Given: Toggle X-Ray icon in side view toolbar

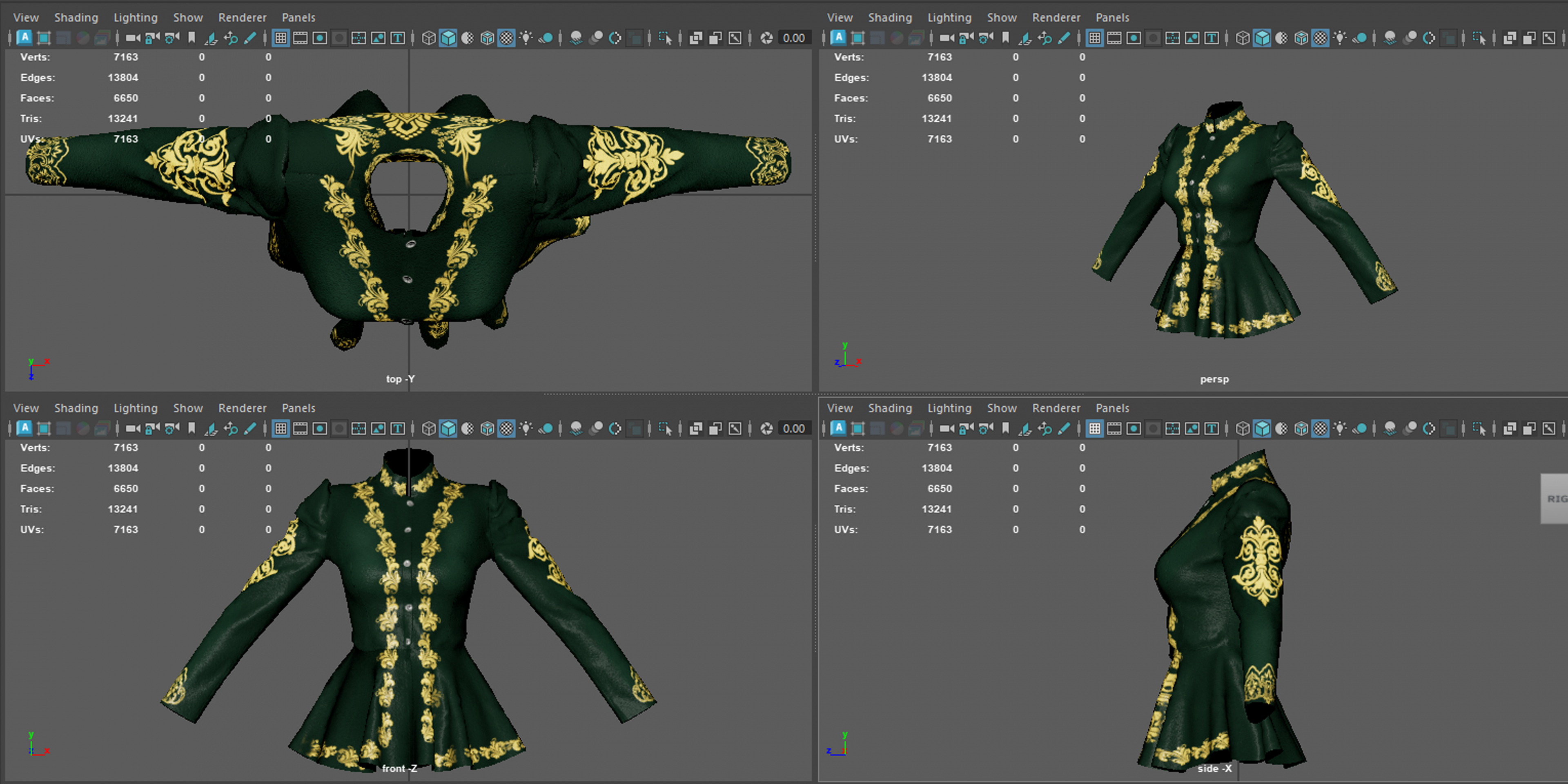Looking at the screenshot, I should point(1510,428).
